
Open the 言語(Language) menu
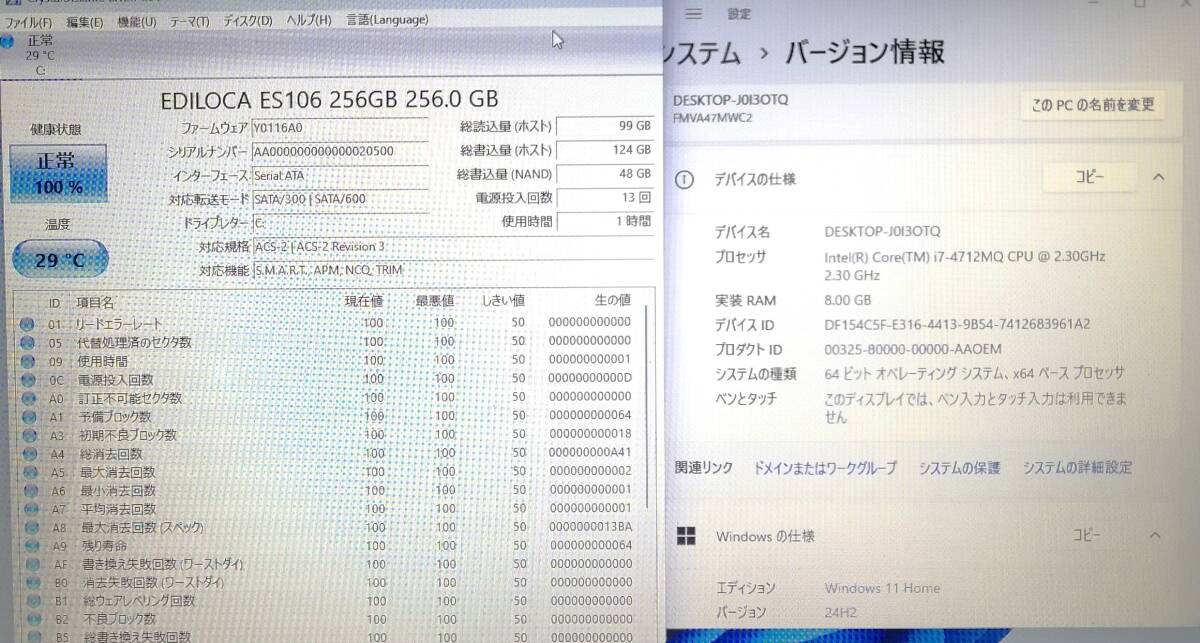click(x=387, y=20)
